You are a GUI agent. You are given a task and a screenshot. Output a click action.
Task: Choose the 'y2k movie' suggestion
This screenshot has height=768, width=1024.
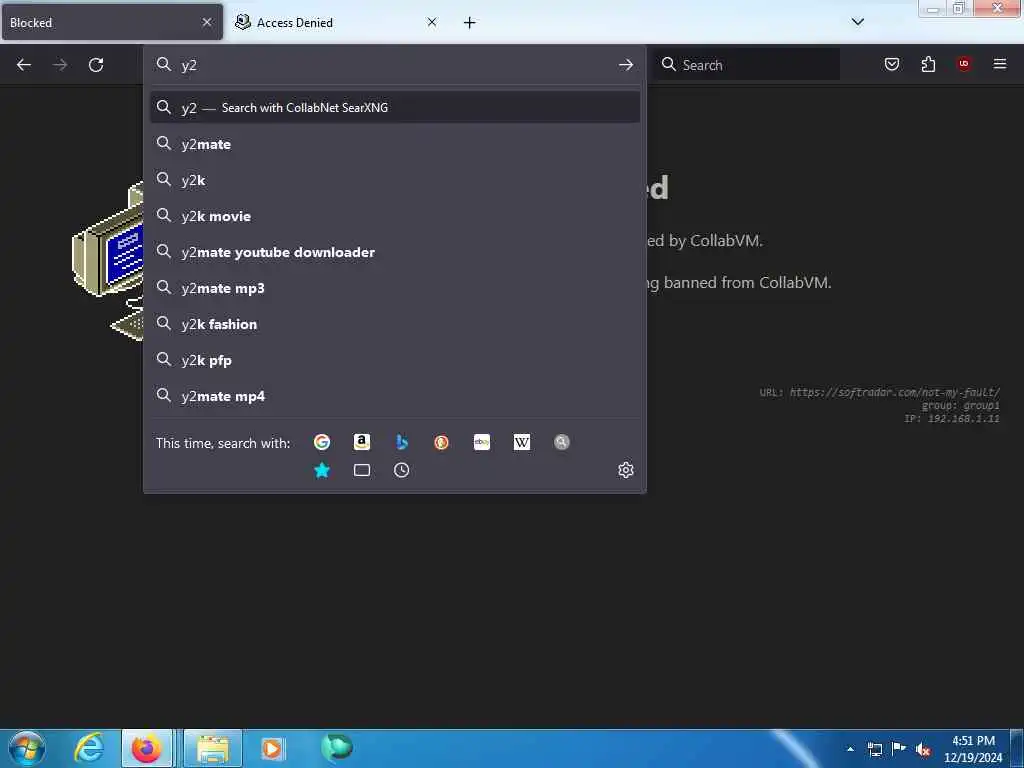click(x=394, y=216)
